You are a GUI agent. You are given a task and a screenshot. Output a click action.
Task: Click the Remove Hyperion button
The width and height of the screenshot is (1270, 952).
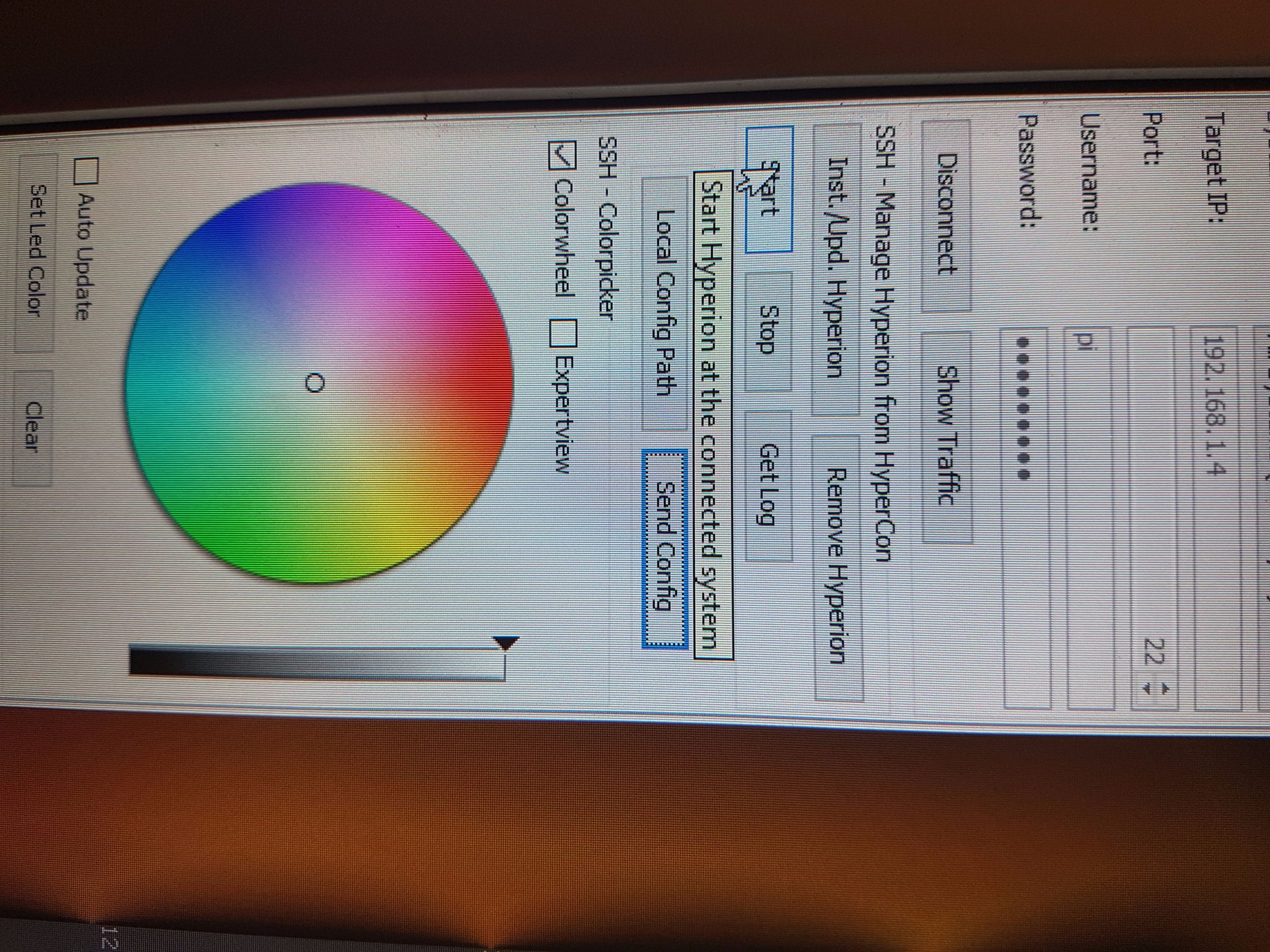tap(838, 567)
